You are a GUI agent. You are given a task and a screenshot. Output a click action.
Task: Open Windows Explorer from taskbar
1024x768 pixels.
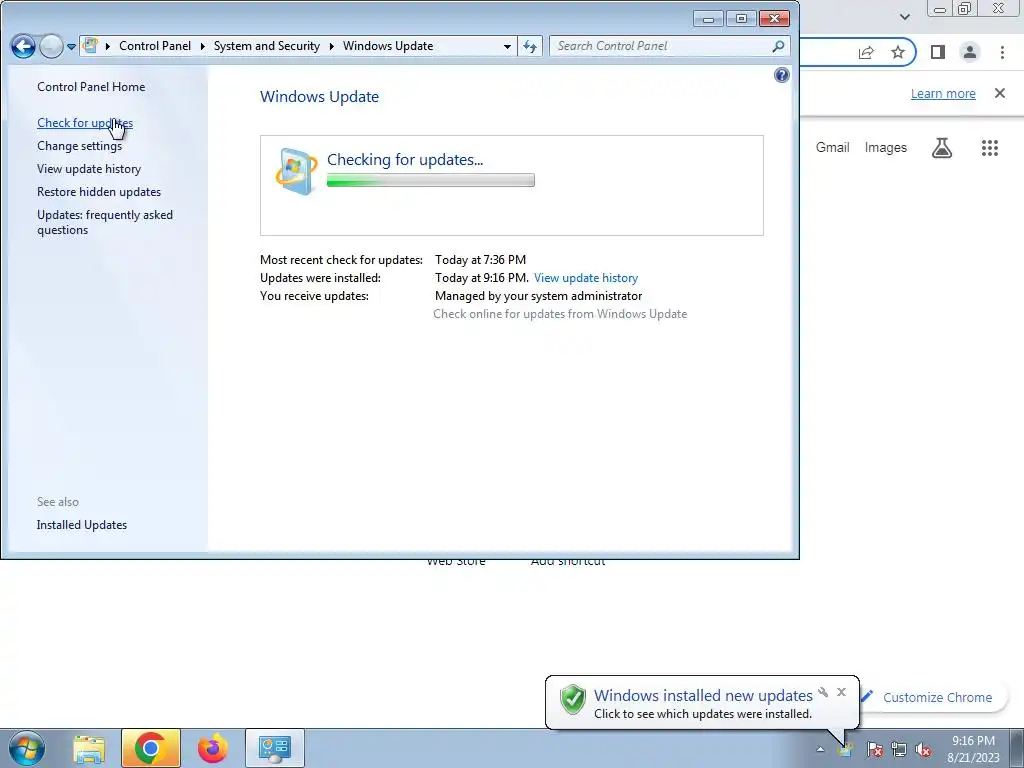(x=89, y=749)
